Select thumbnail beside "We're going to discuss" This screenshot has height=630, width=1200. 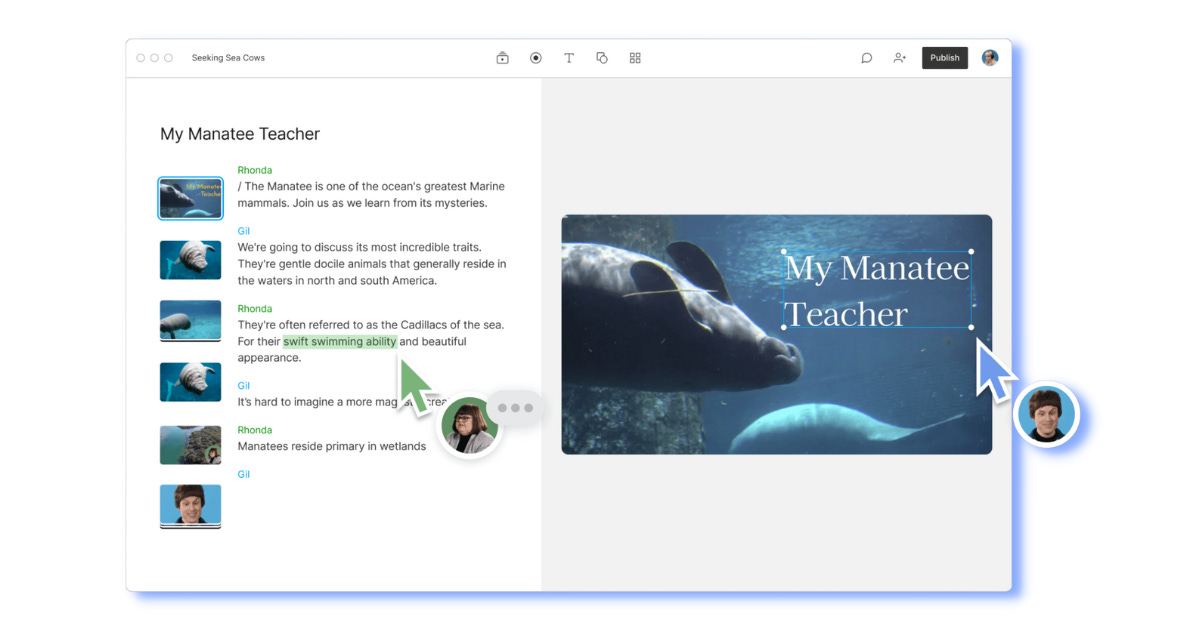coord(190,260)
